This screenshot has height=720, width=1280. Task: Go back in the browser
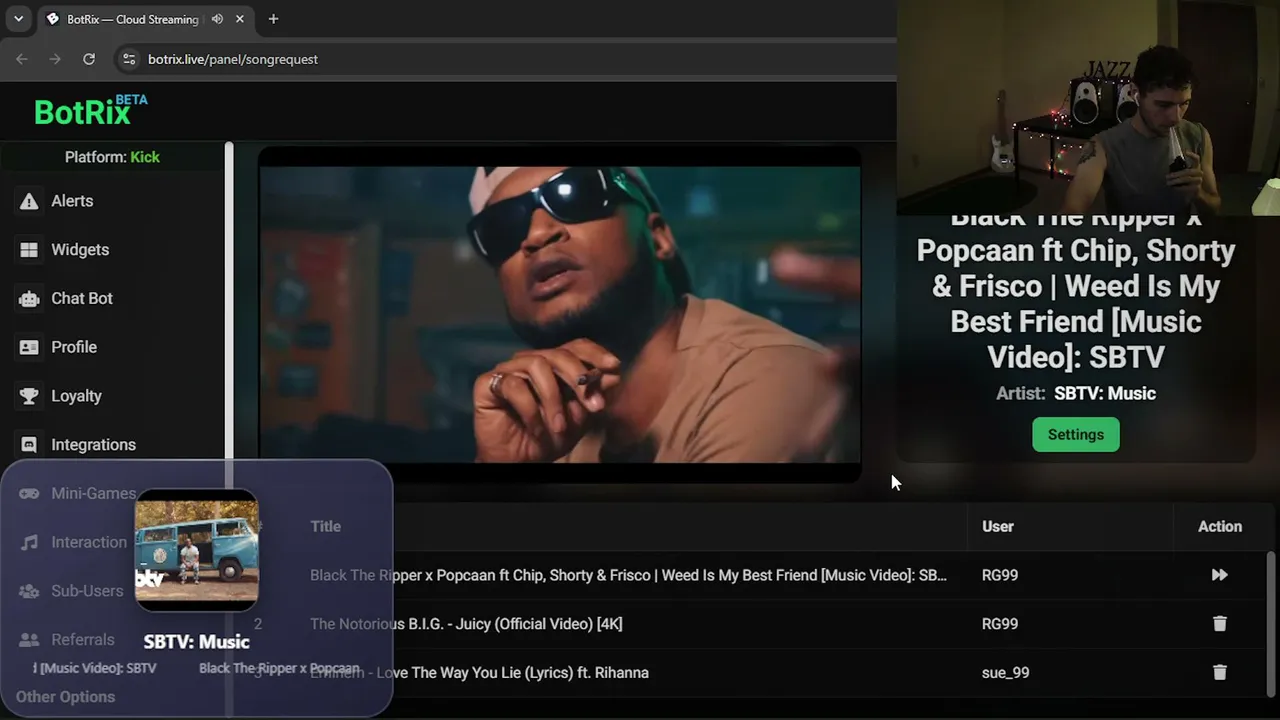22,59
